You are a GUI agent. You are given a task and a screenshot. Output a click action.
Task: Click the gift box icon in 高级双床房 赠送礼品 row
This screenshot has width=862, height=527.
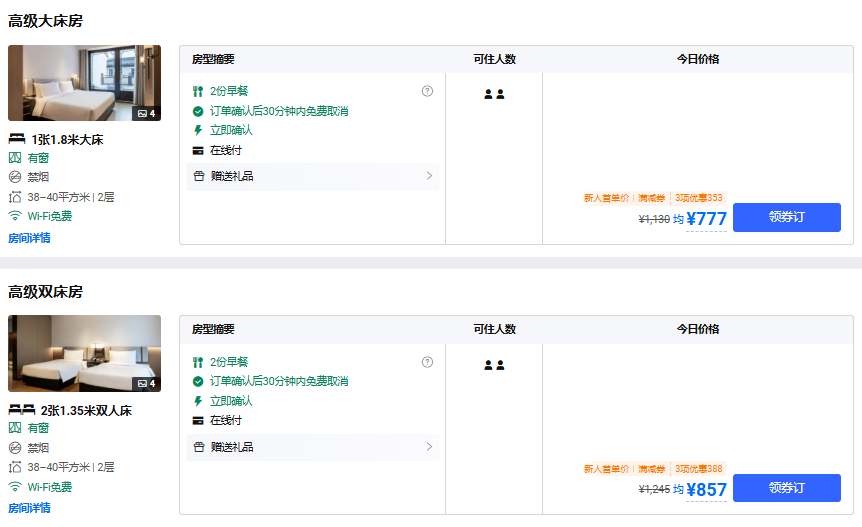(x=199, y=447)
